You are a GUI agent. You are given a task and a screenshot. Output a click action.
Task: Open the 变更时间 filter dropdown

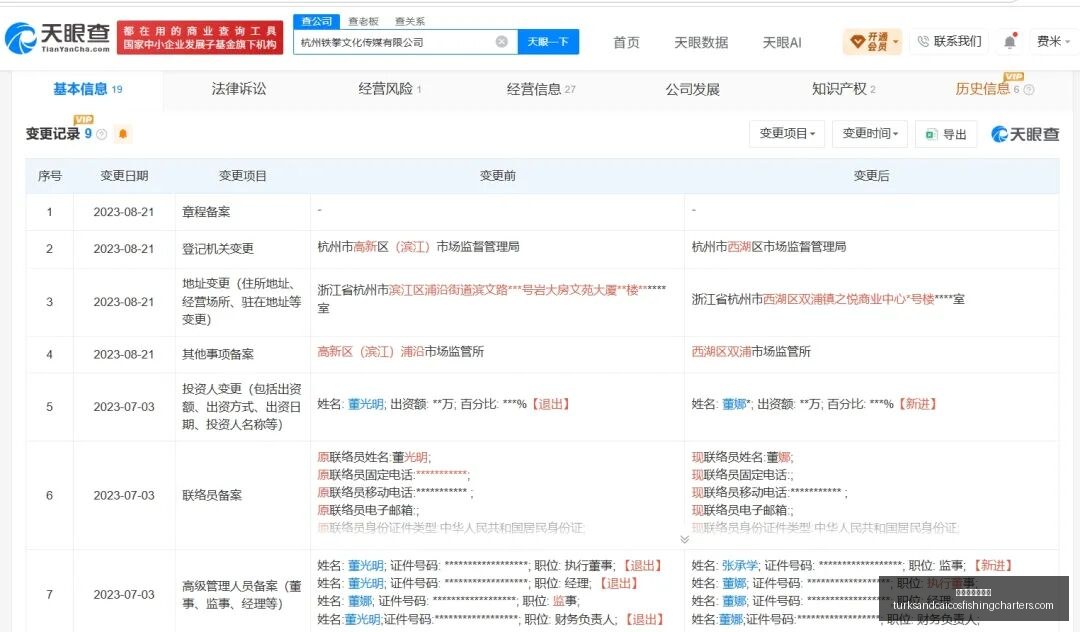(870, 134)
